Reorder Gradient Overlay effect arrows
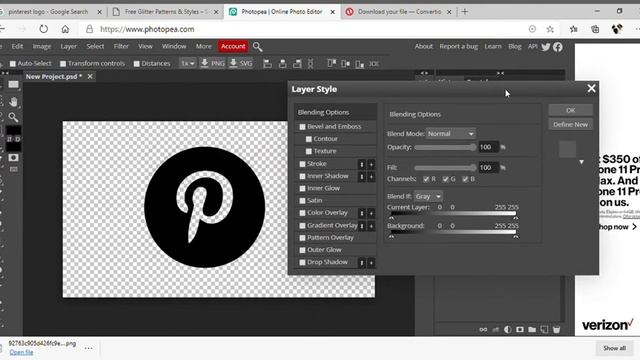This screenshot has width=640, height=360. point(362,226)
